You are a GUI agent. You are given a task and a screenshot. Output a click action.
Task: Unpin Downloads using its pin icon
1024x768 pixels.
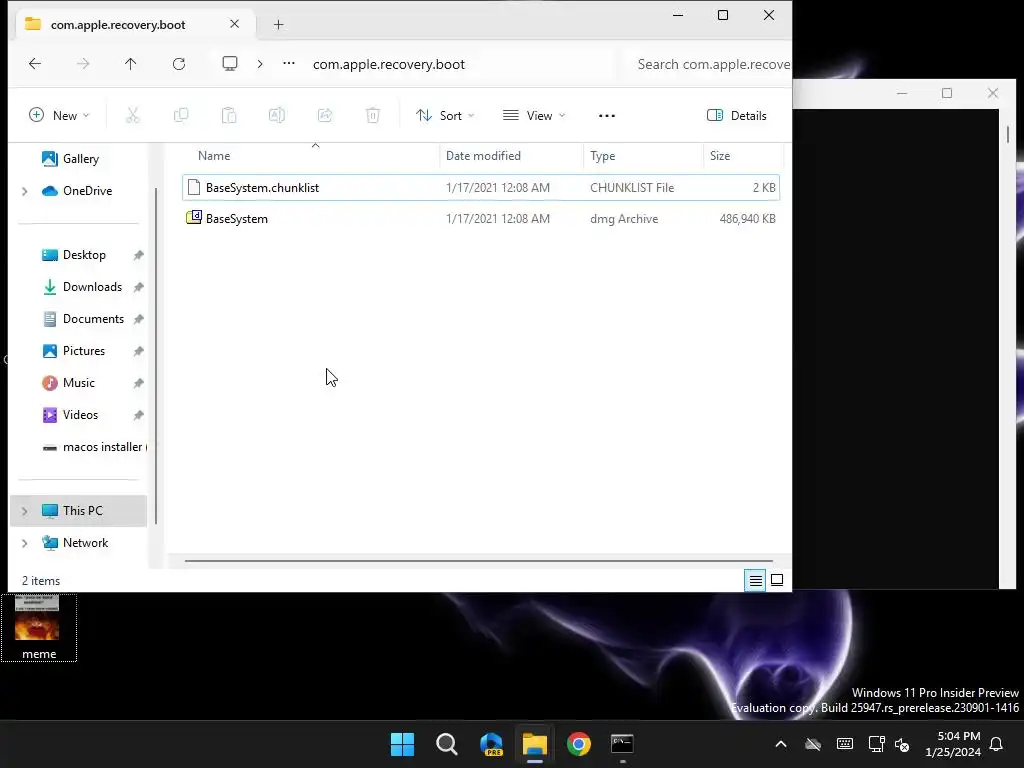tap(138, 287)
